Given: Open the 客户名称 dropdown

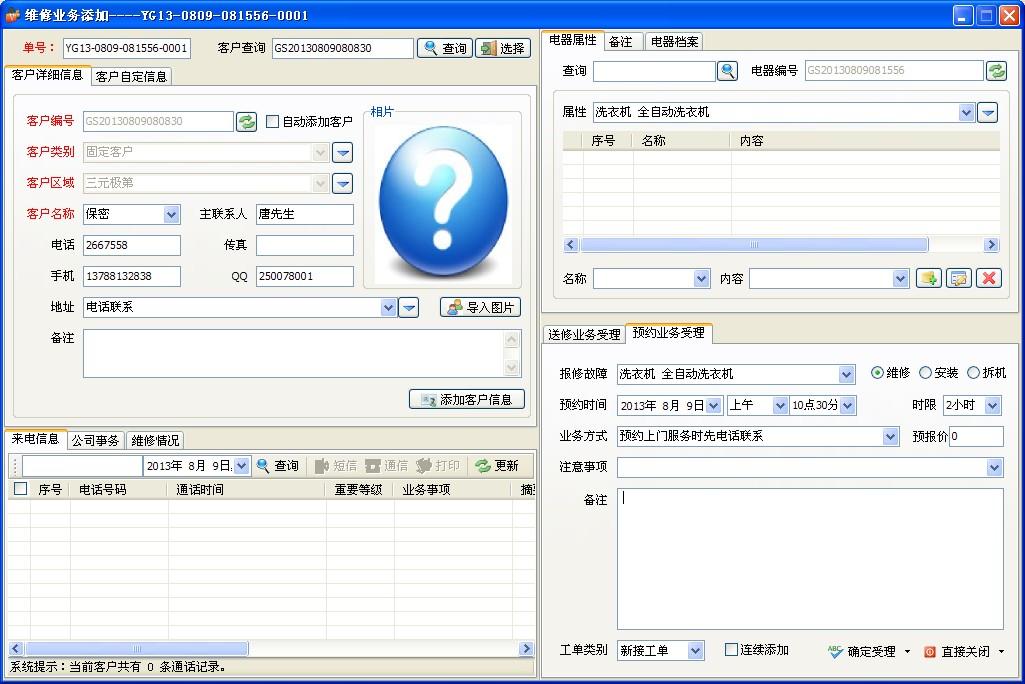Looking at the screenshot, I should tap(171, 214).
